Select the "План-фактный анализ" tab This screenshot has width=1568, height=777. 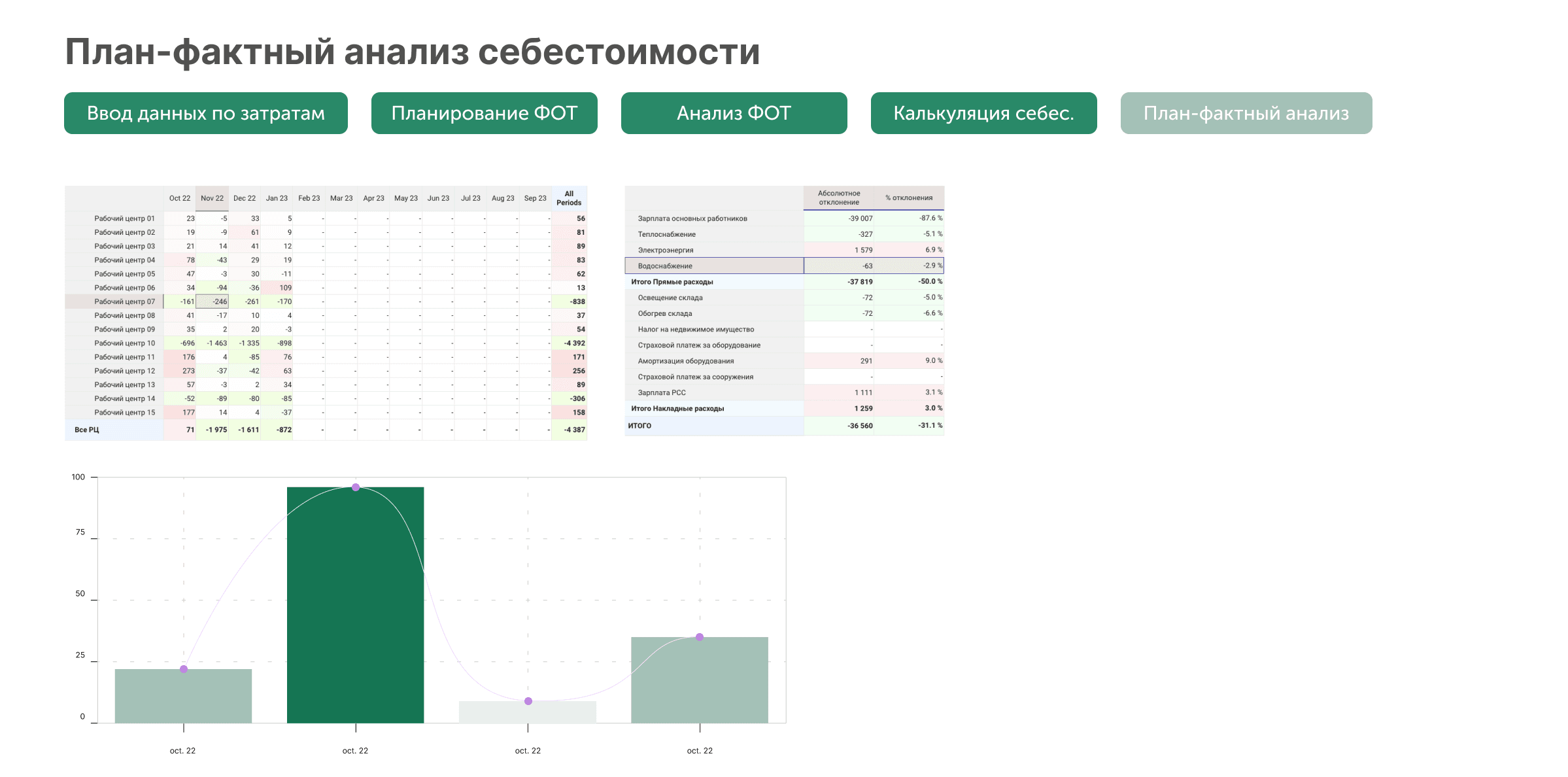[1245, 113]
